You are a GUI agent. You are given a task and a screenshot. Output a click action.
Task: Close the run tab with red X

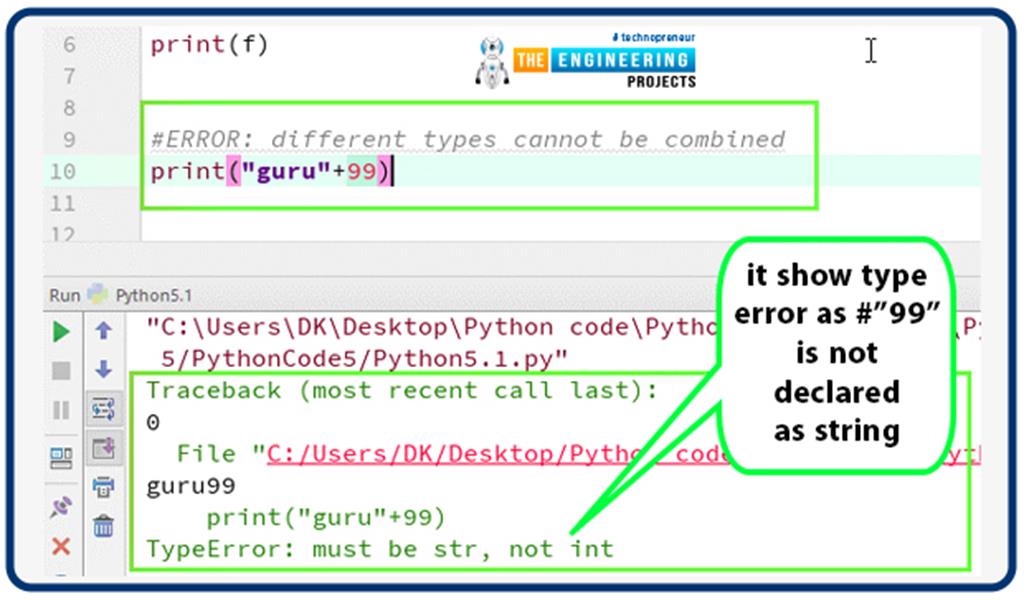[x=61, y=546]
